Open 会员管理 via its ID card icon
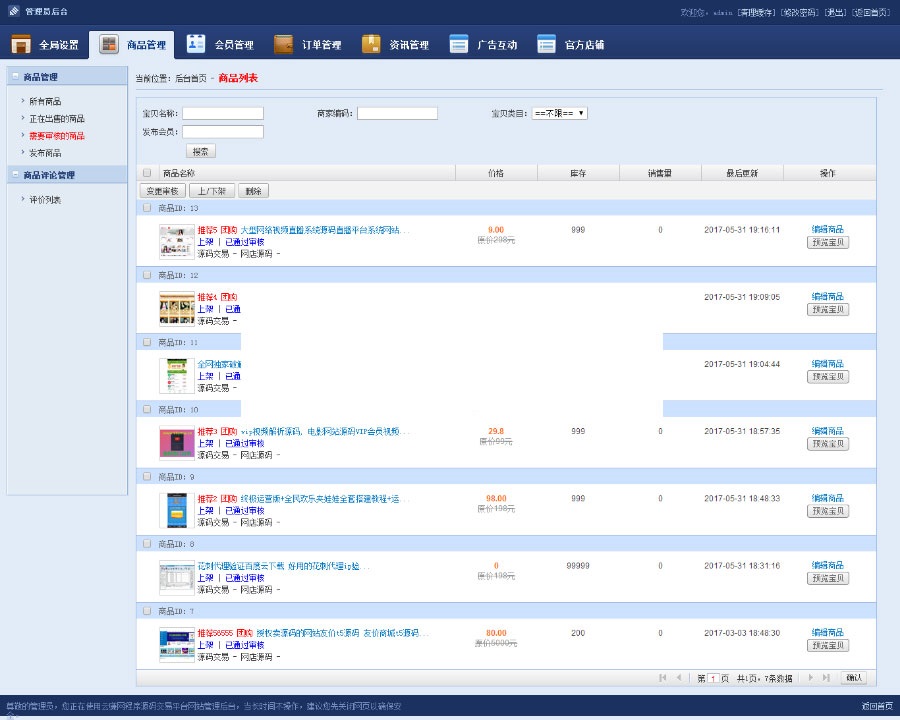 pyautogui.click(x=196, y=44)
